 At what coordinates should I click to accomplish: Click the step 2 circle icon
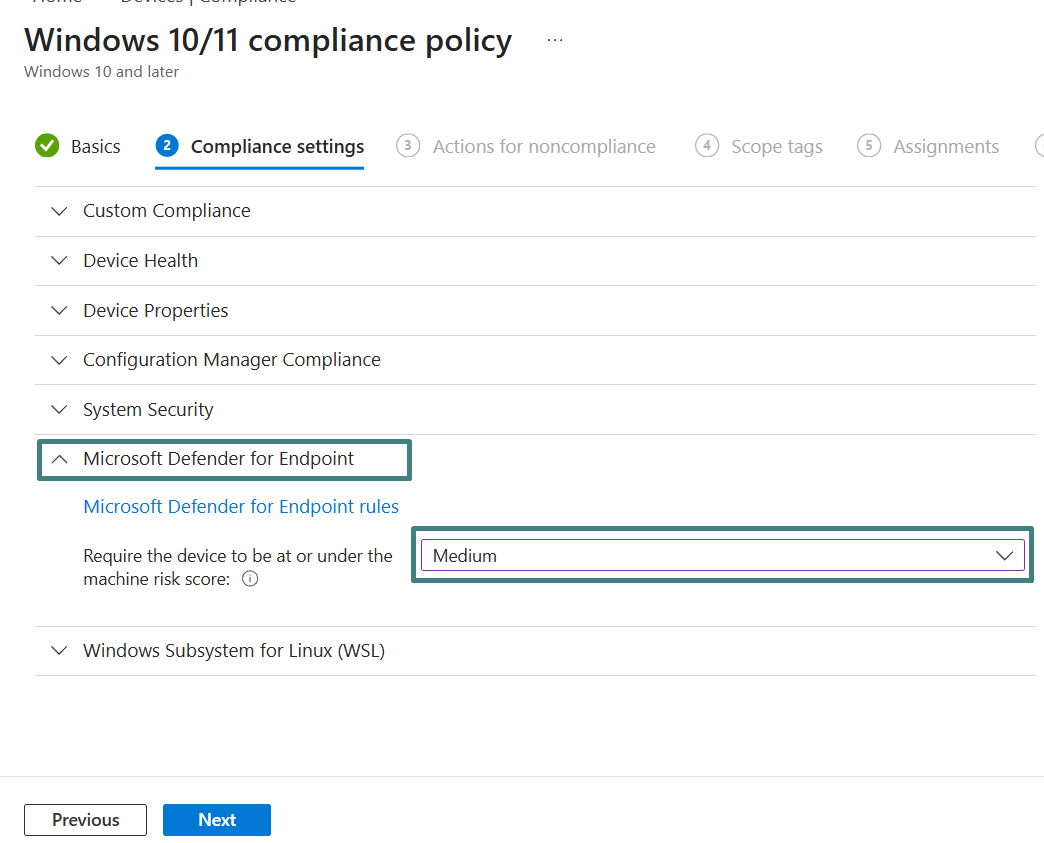pyautogui.click(x=167, y=146)
